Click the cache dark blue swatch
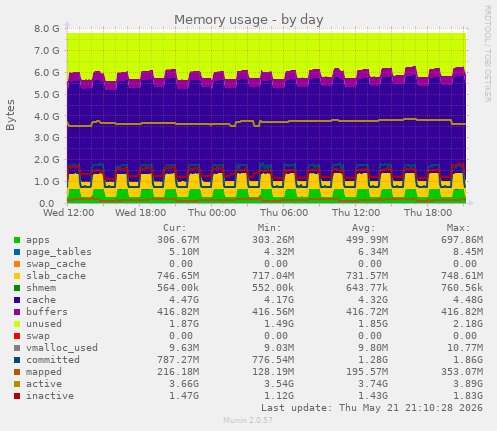Viewport: 497px width, 431px height. tap(17, 300)
